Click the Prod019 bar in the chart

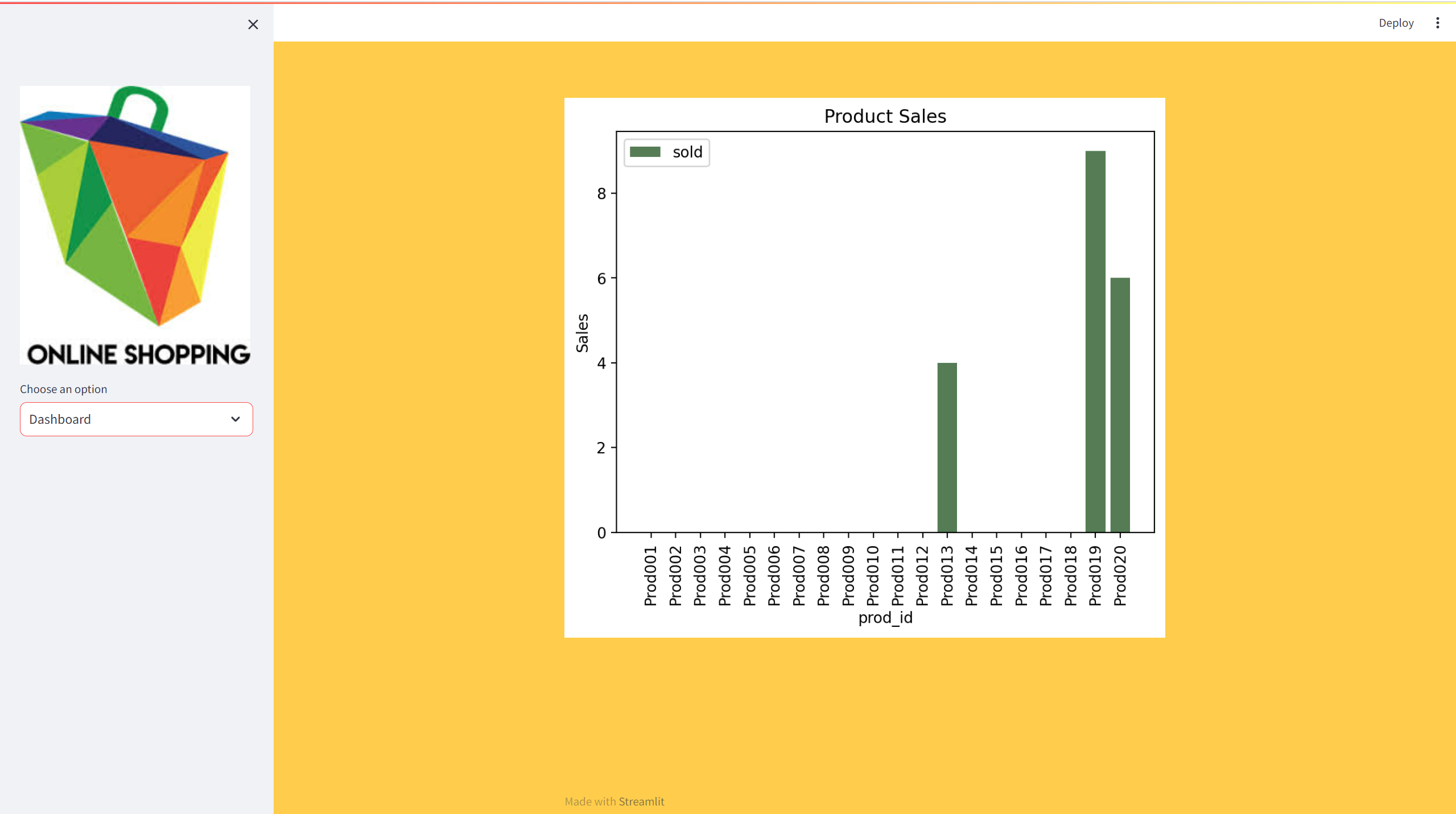1095,341
